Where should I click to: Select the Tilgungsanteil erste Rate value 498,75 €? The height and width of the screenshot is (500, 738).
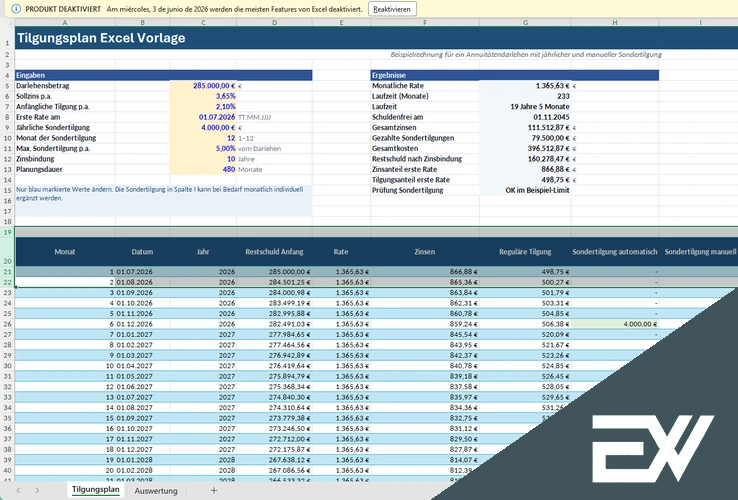(525, 179)
